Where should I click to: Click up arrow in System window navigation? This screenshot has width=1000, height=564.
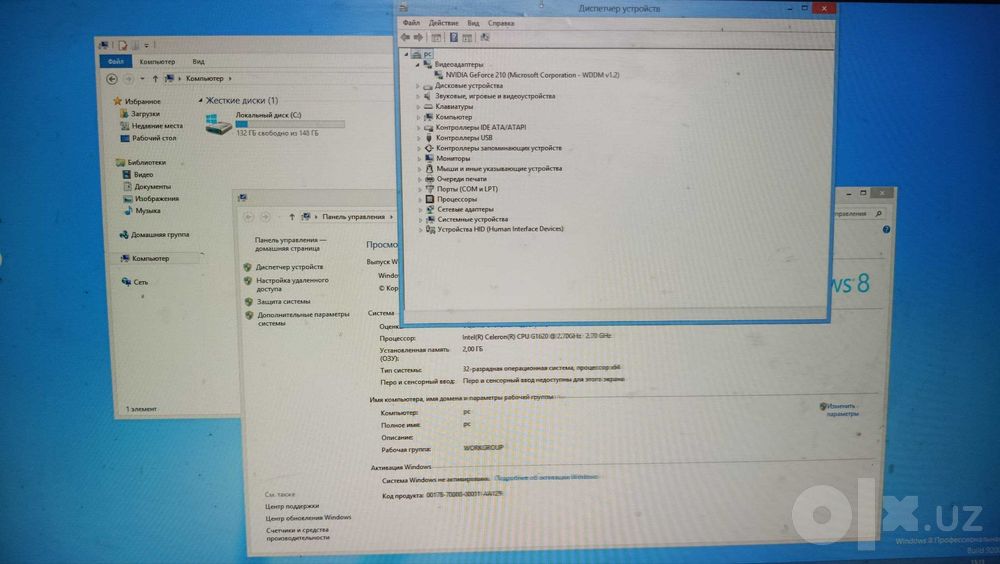coord(291,217)
